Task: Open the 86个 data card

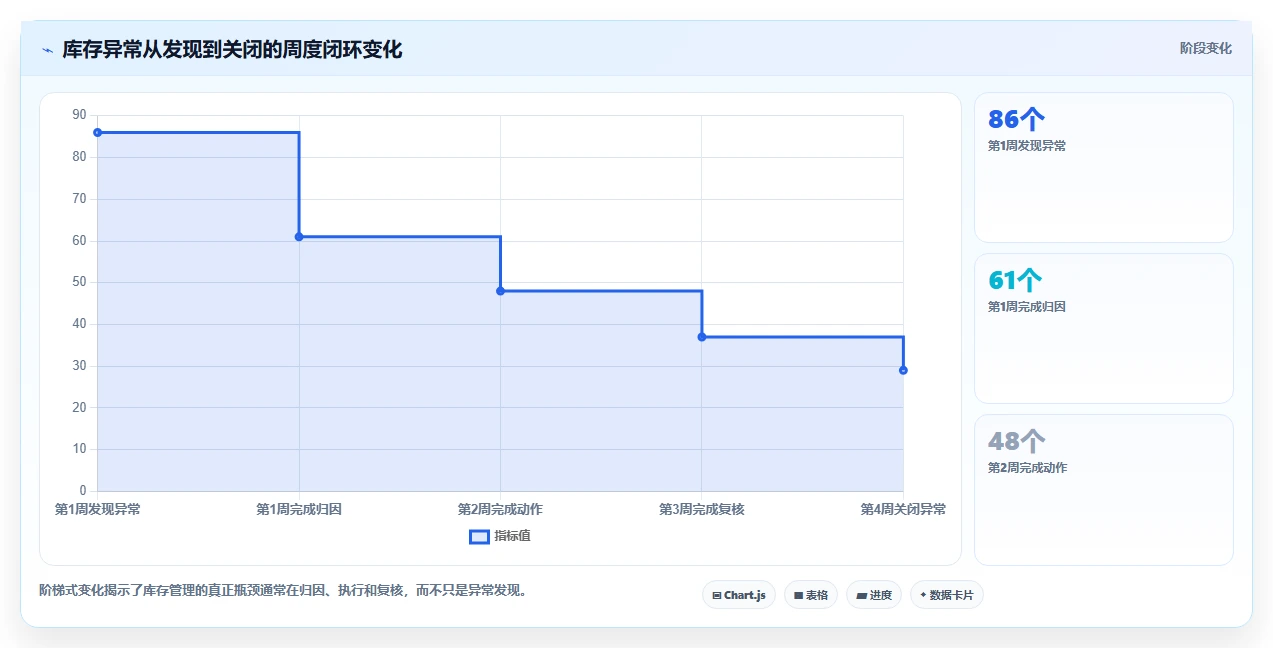Action: point(1104,168)
